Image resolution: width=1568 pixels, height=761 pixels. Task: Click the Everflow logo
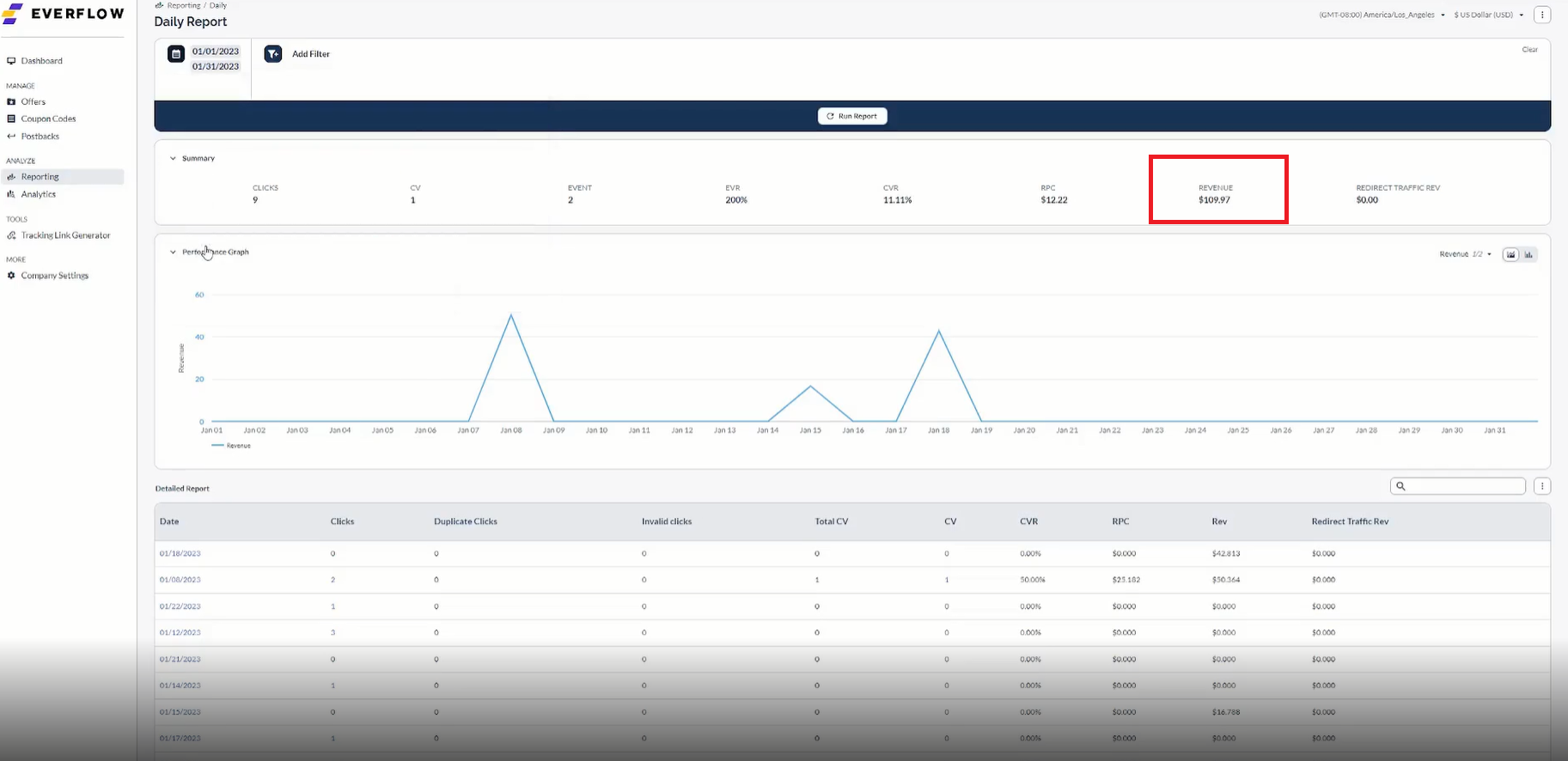tap(64, 14)
